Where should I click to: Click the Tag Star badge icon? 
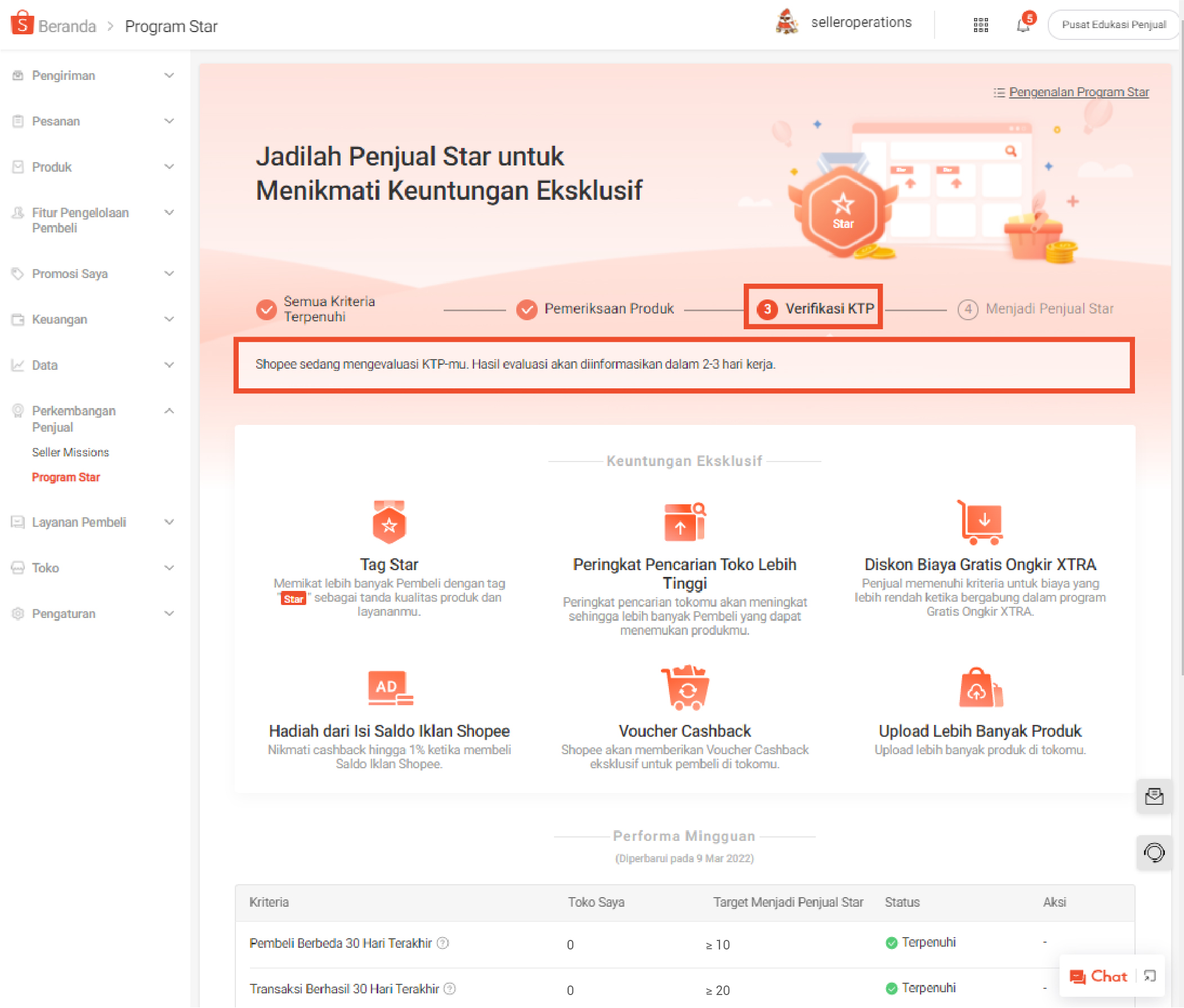389,521
